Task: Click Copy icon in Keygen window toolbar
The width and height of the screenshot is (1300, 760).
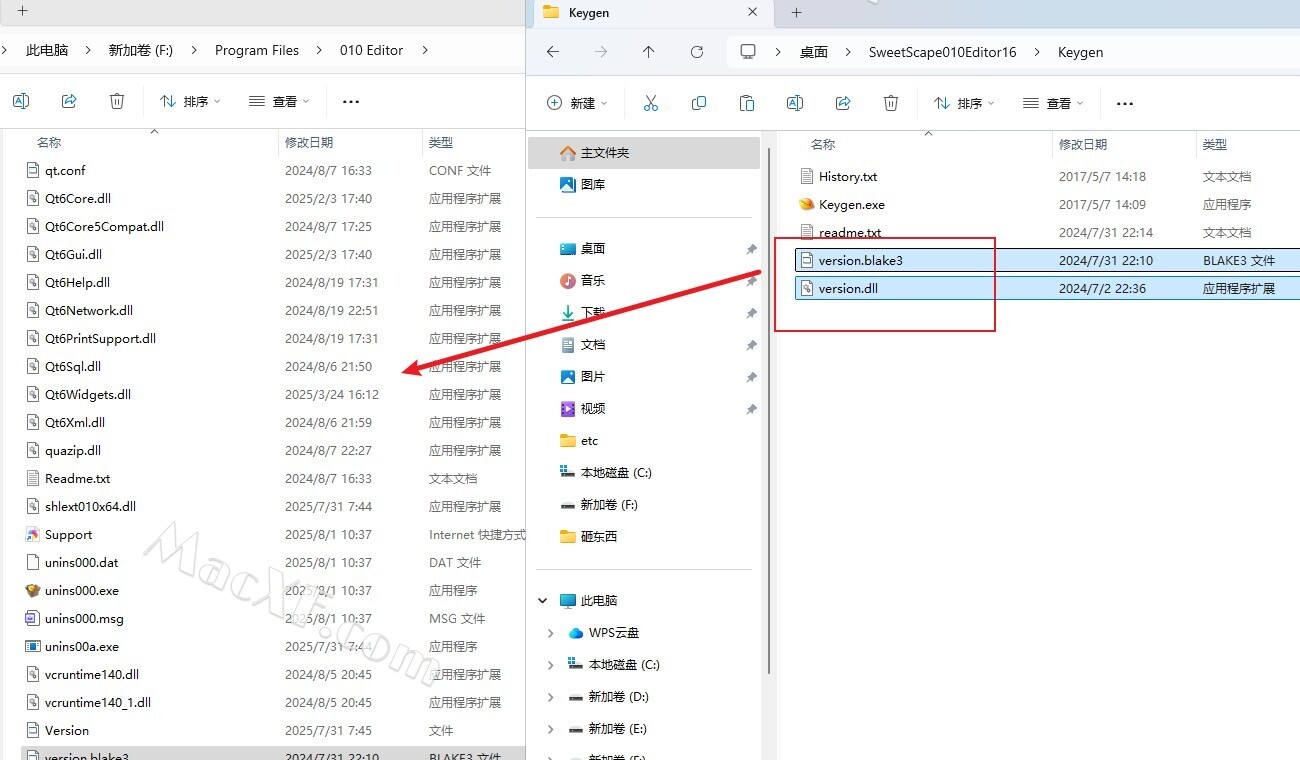Action: [x=699, y=103]
